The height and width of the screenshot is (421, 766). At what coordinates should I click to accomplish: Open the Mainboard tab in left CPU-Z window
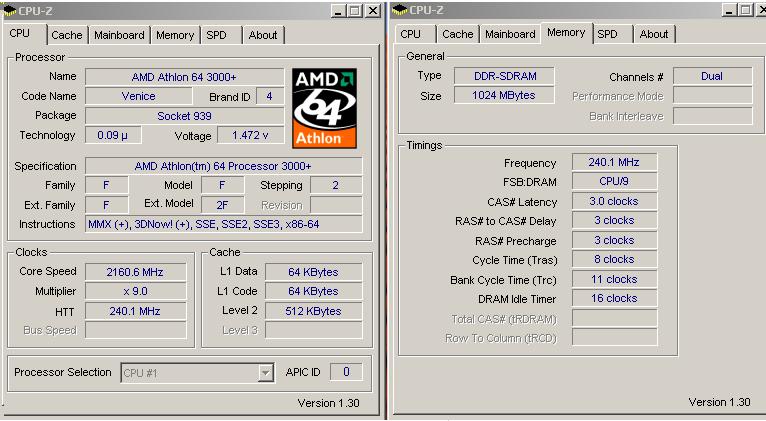pos(119,35)
